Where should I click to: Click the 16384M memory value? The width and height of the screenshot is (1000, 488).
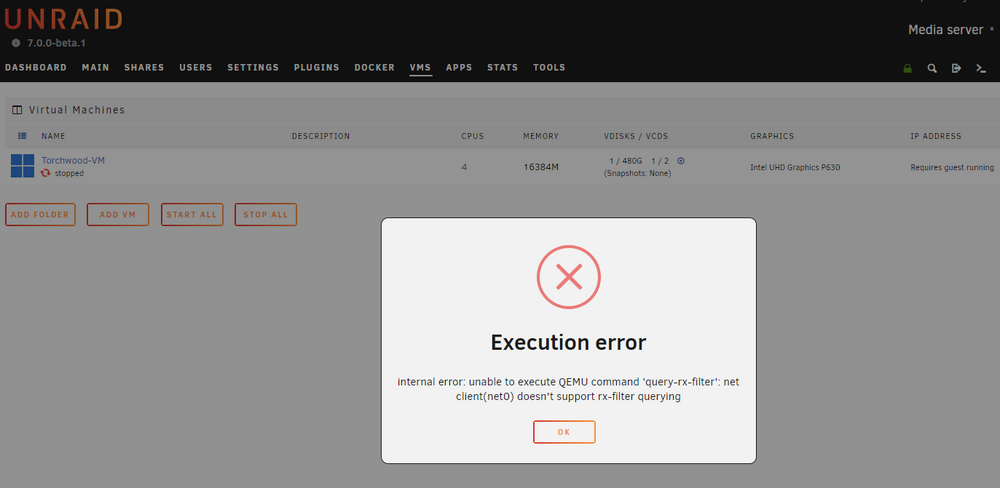(541, 167)
